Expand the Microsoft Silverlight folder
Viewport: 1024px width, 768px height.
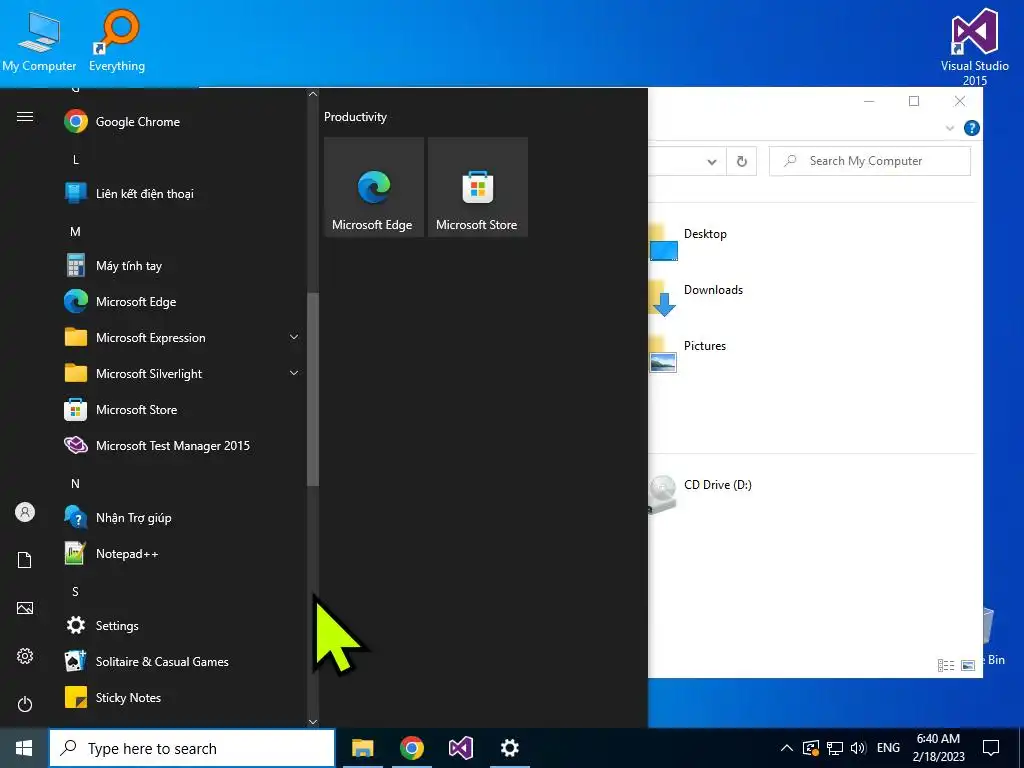tap(294, 373)
